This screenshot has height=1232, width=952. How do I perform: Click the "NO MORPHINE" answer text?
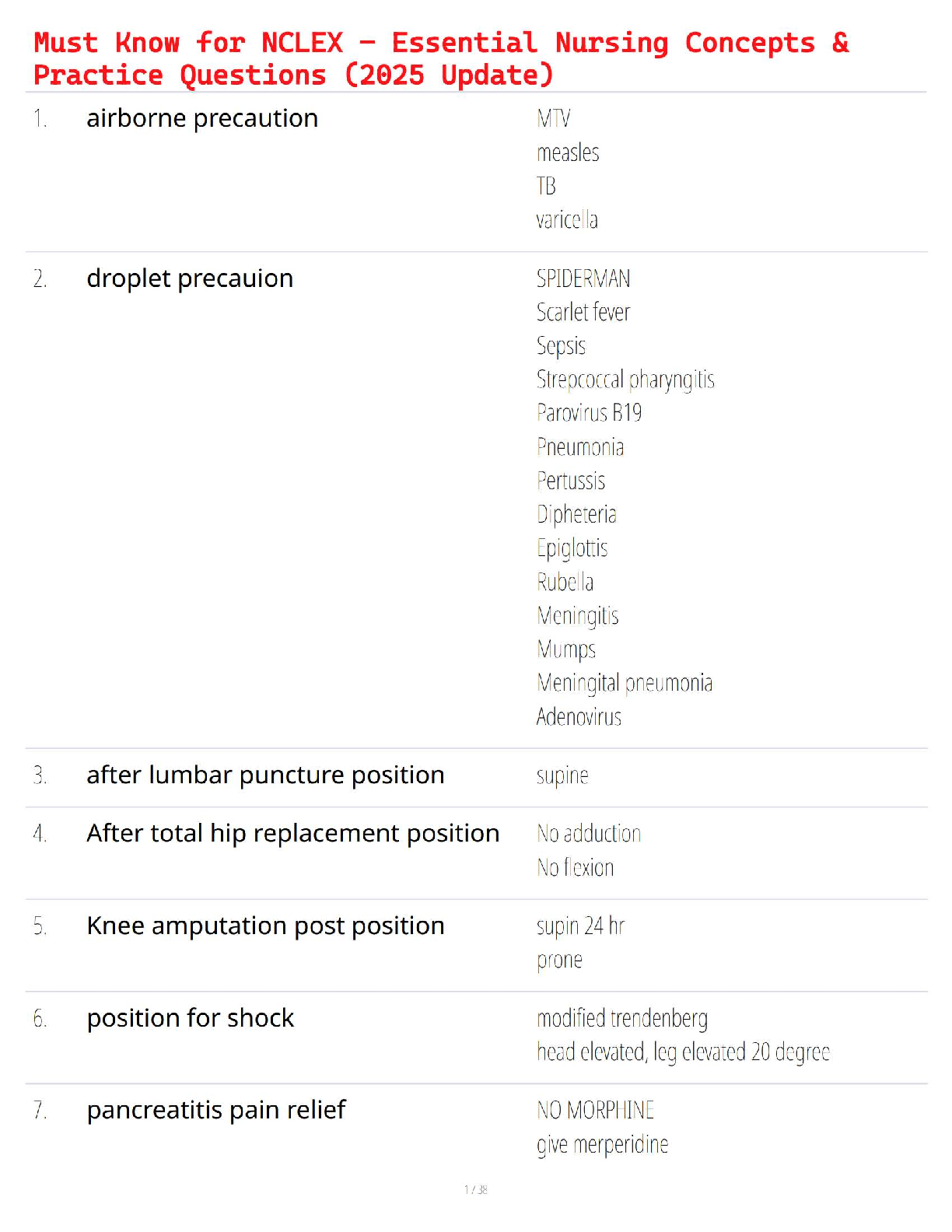595,1111
